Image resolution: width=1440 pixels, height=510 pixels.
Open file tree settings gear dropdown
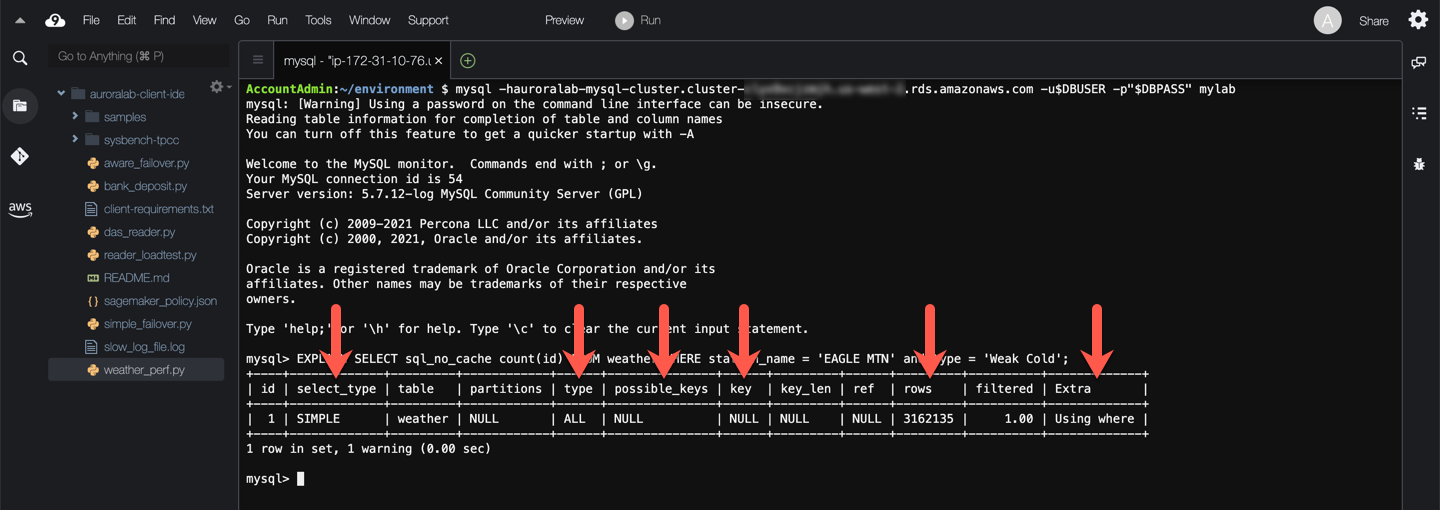tap(218, 87)
